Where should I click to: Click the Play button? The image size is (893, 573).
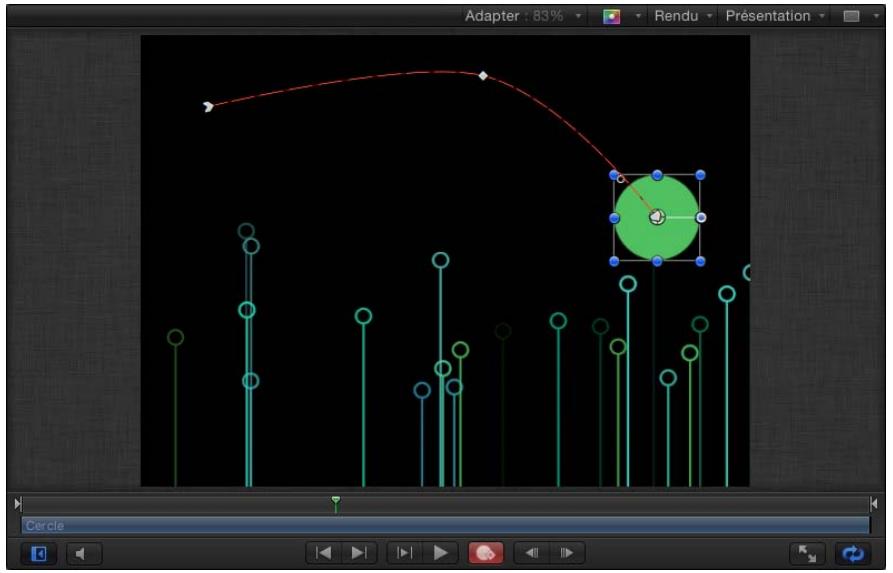click(440, 552)
